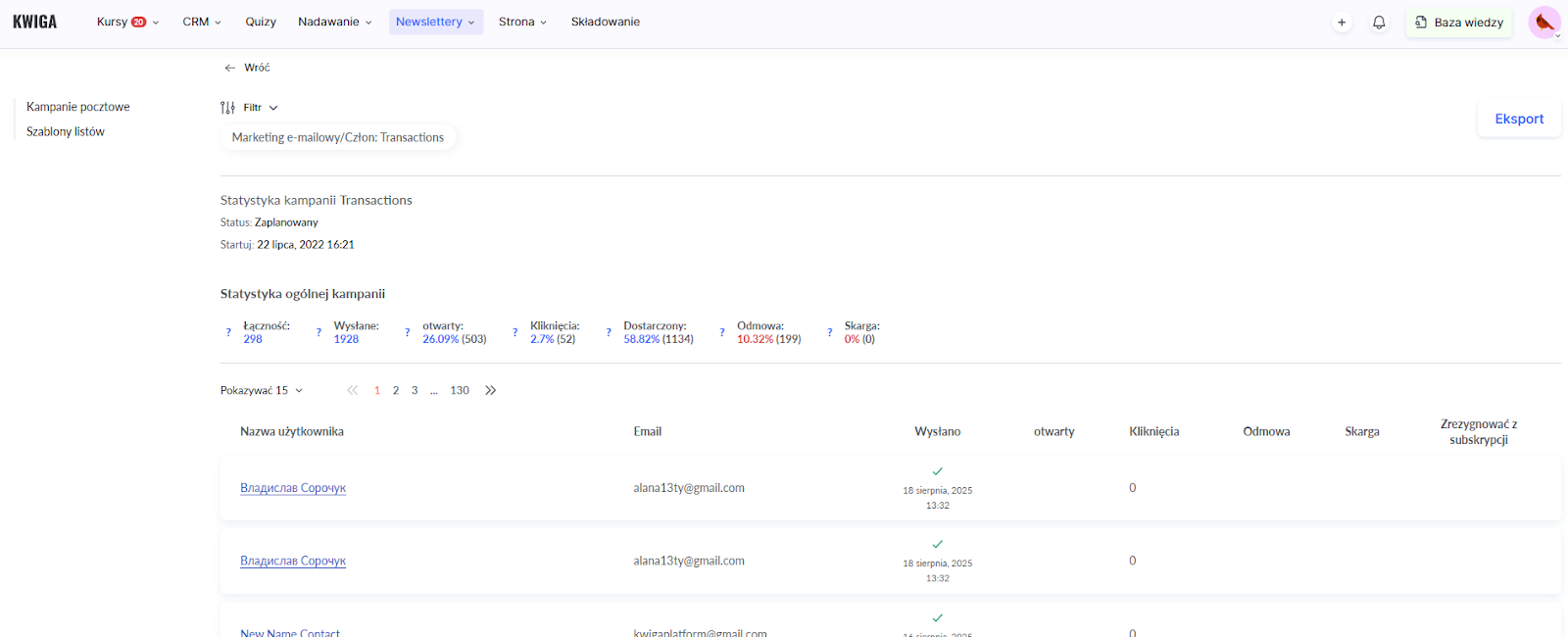Expand the CRM menu
The height and width of the screenshot is (637, 1568).
coord(202,22)
